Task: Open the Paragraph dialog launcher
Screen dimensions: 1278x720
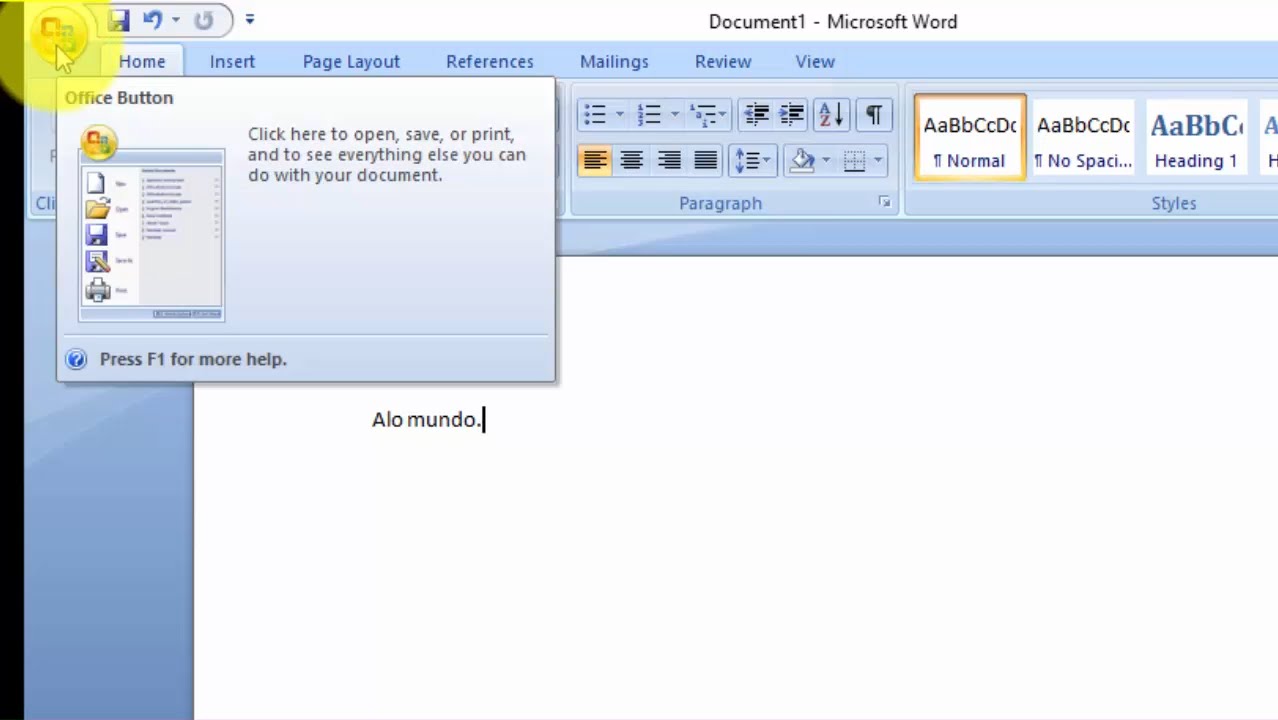Action: (x=884, y=202)
